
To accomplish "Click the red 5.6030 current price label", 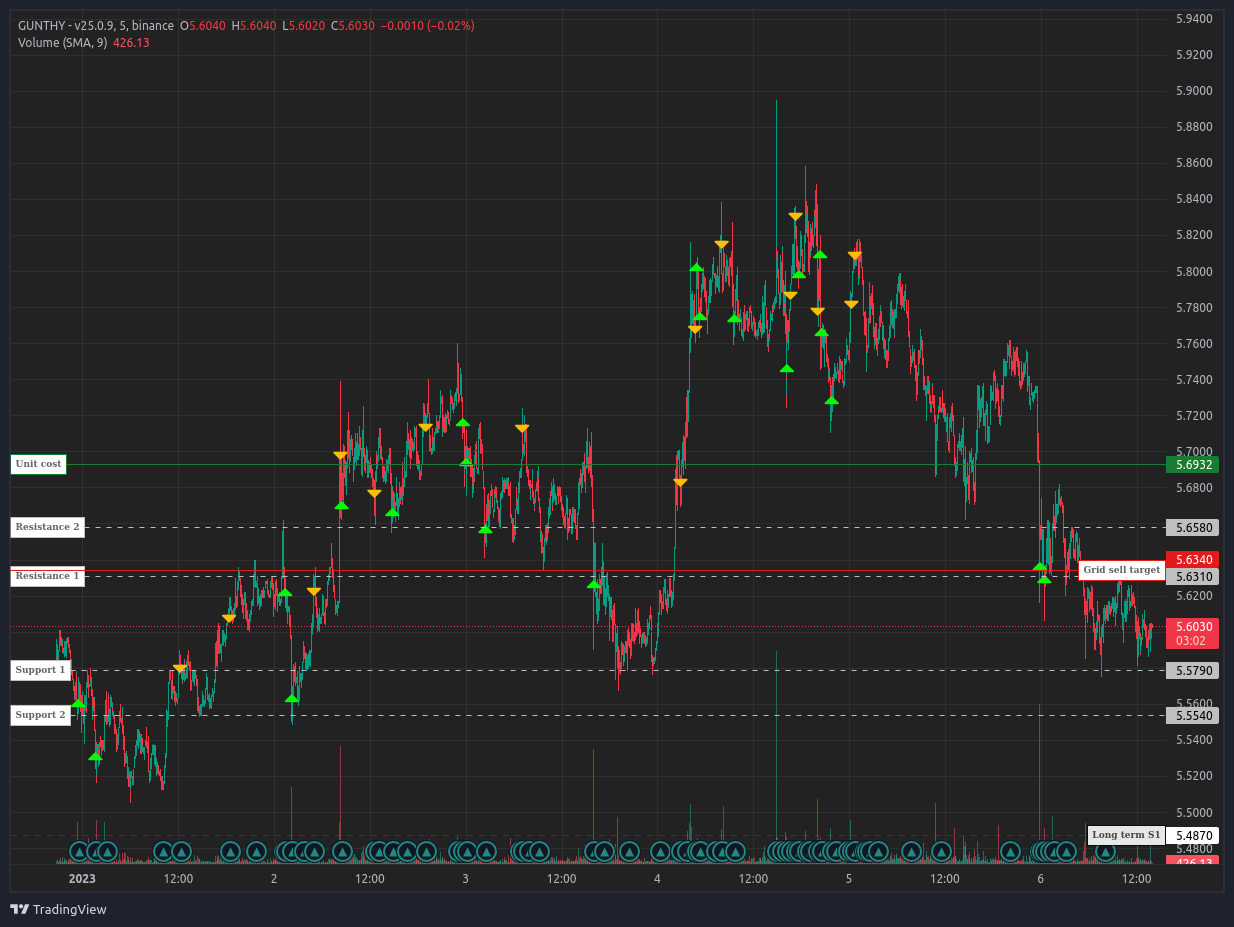I will (1192, 625).
